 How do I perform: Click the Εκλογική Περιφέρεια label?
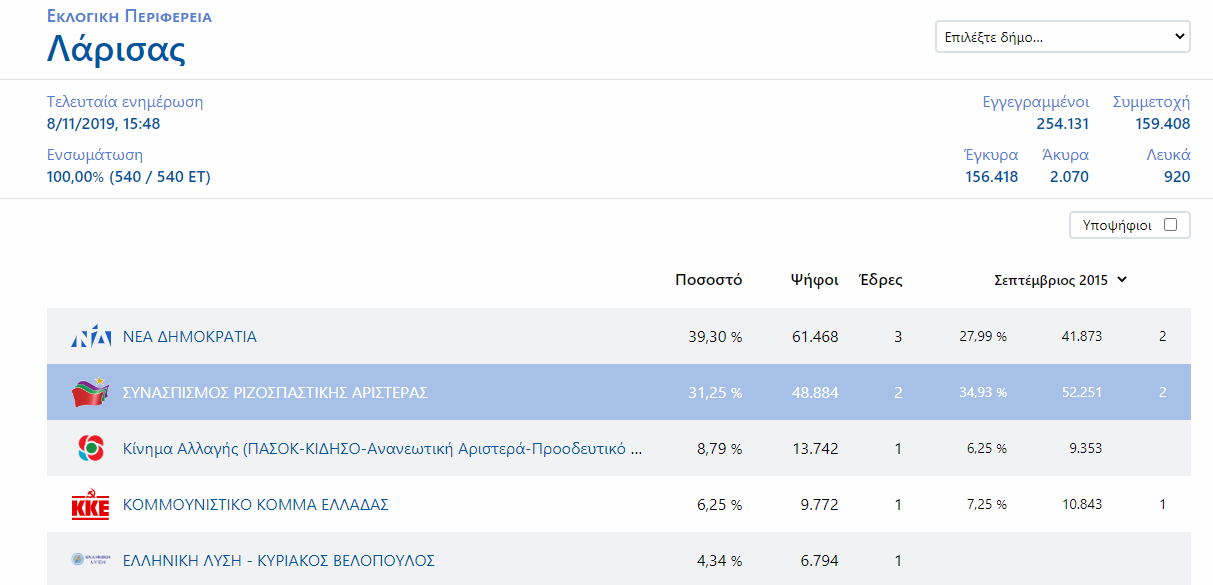tap(129, 17)
